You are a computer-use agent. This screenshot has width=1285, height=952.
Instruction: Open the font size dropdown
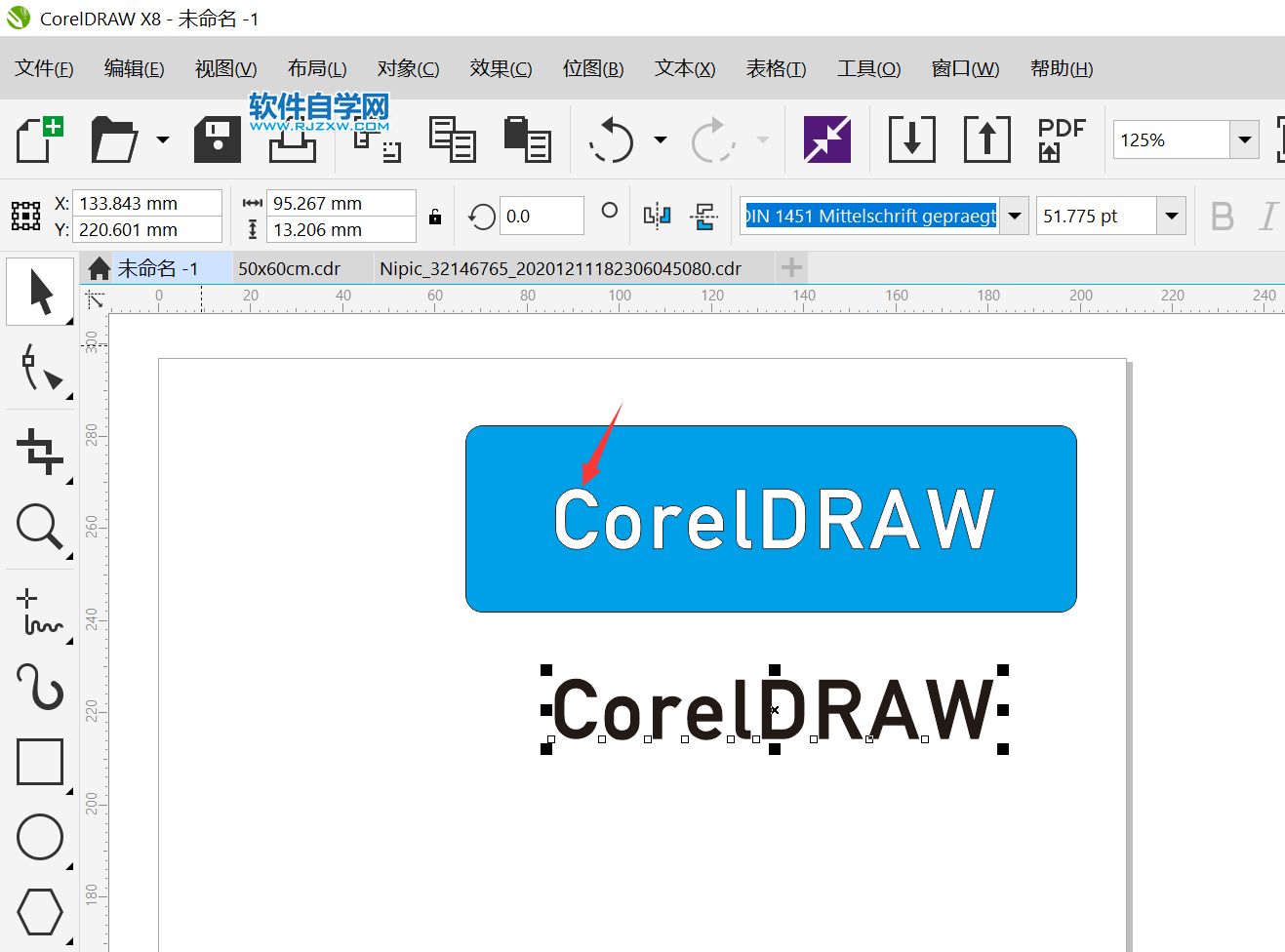click(x=1171, y=217)
